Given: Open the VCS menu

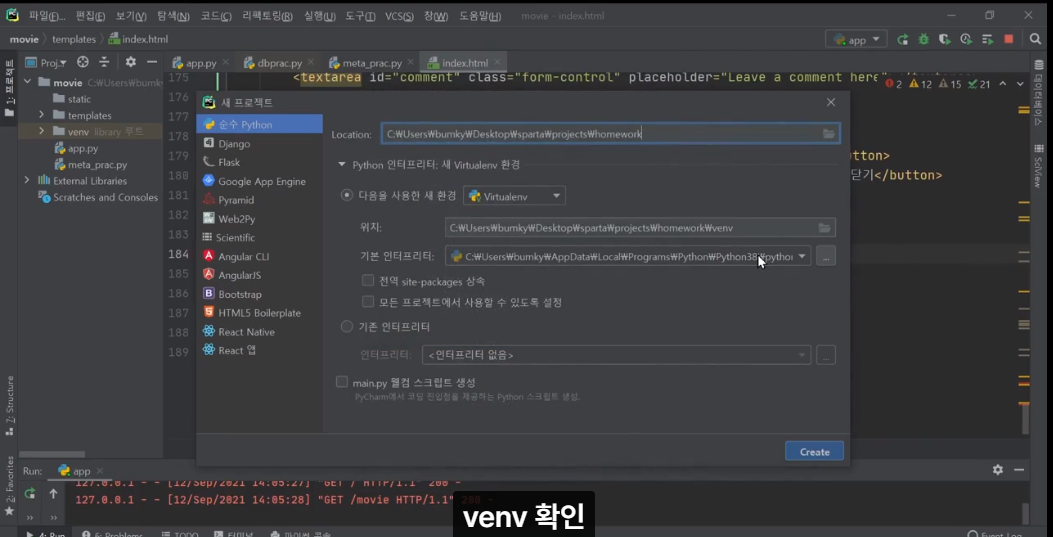Looking at the screenshot, I should click(399, 15).
